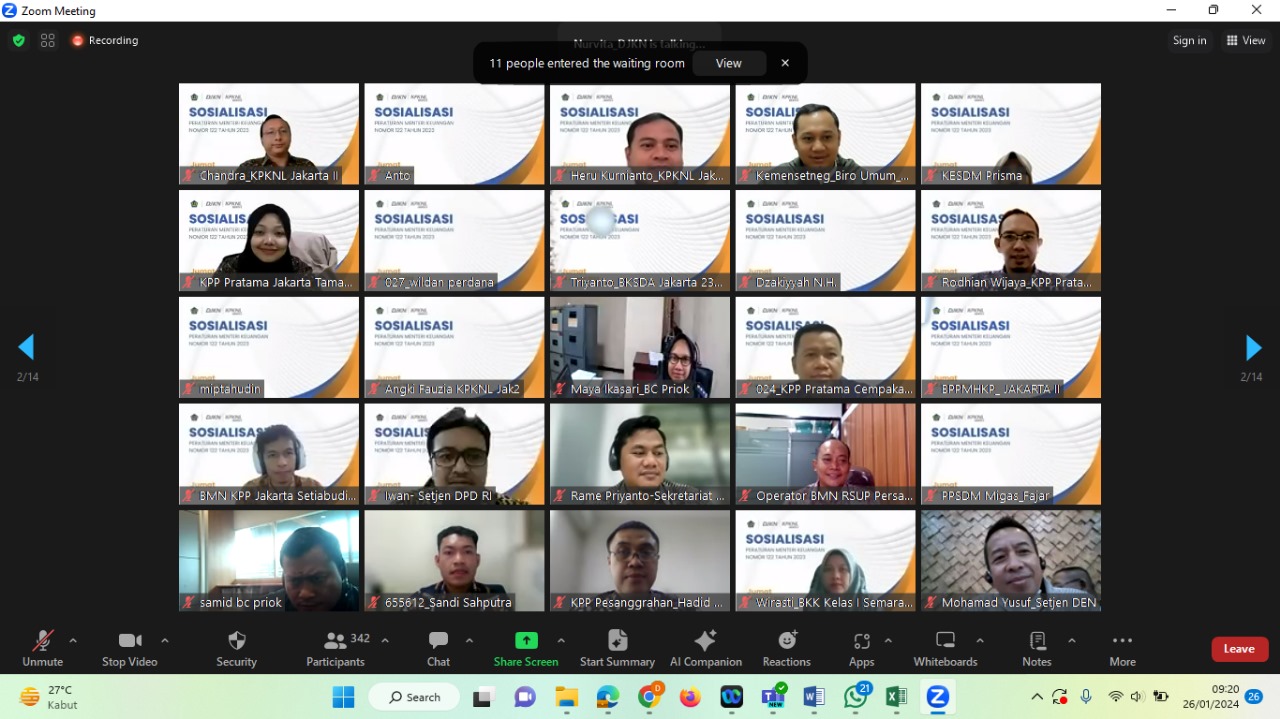Click the green Share Screen icon
This screenshot has height=719, width=1280.
pyautogui.click(x=526, y=641)
